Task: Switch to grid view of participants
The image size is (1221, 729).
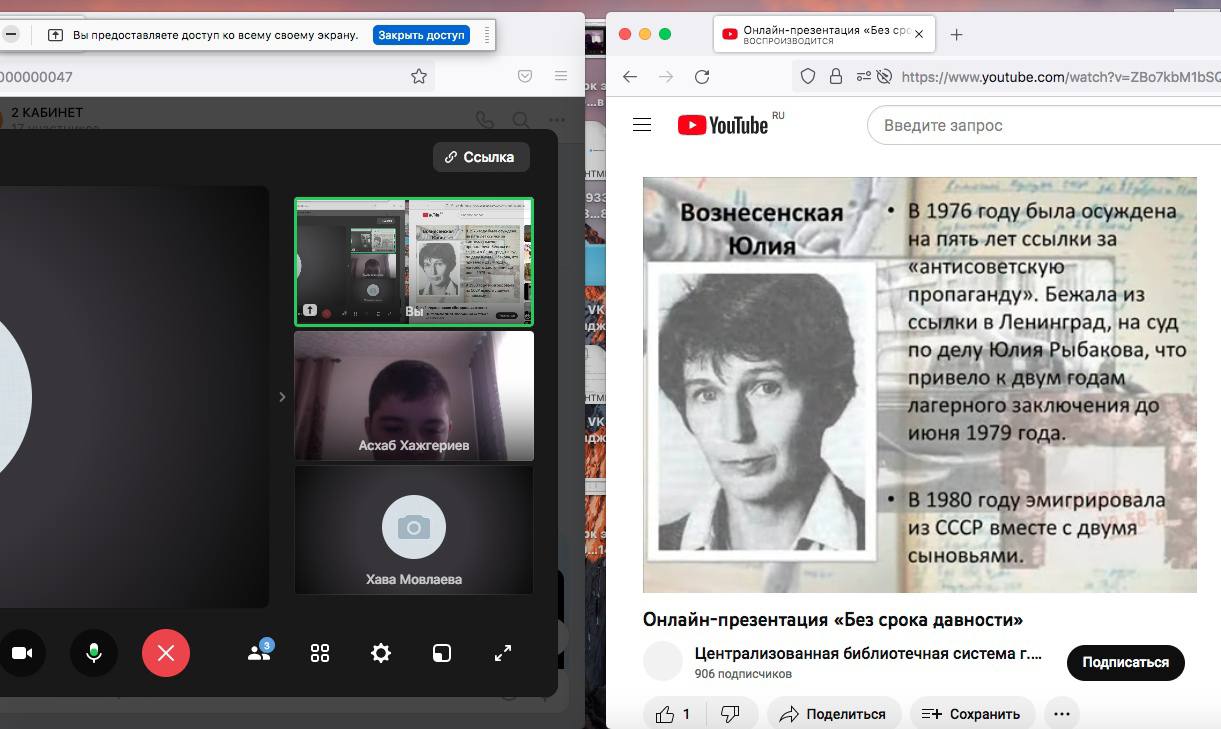Action: pos(320,653)
